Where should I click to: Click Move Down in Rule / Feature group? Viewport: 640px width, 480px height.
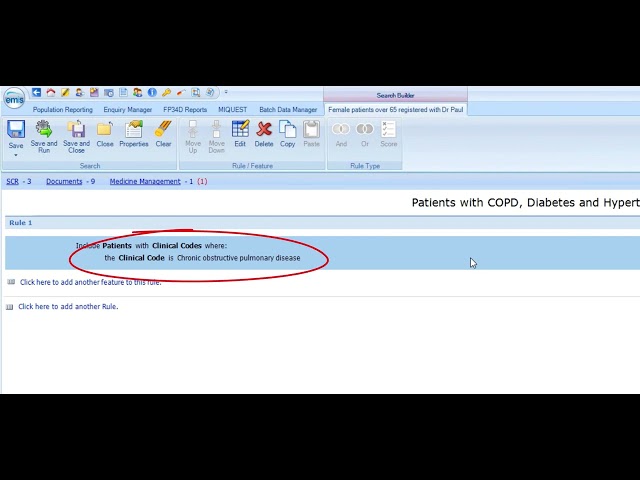[x=216, y=136]
